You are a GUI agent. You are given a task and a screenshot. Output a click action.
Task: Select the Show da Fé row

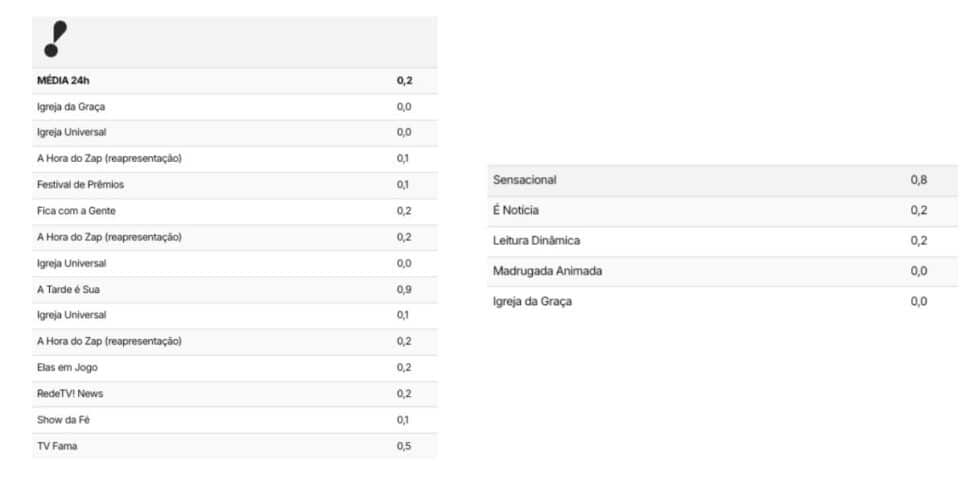(x=235, y=420)
